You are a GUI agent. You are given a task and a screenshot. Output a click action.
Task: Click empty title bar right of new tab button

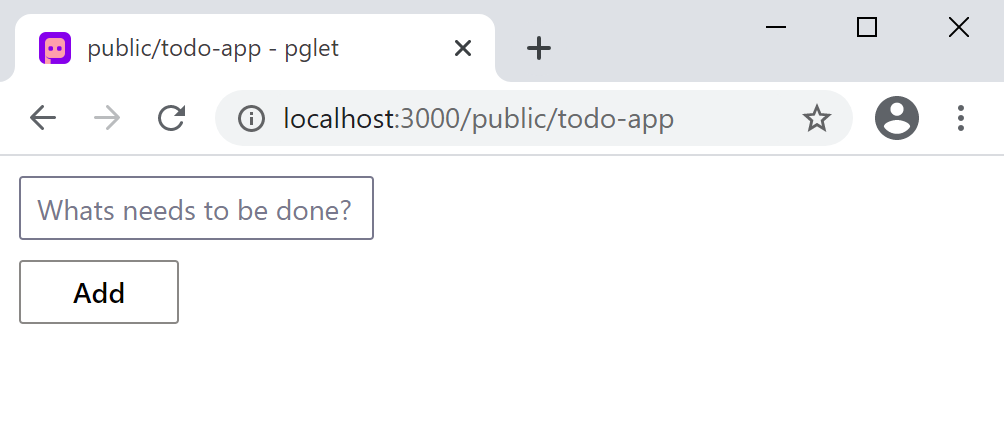[x=650, y=45]
